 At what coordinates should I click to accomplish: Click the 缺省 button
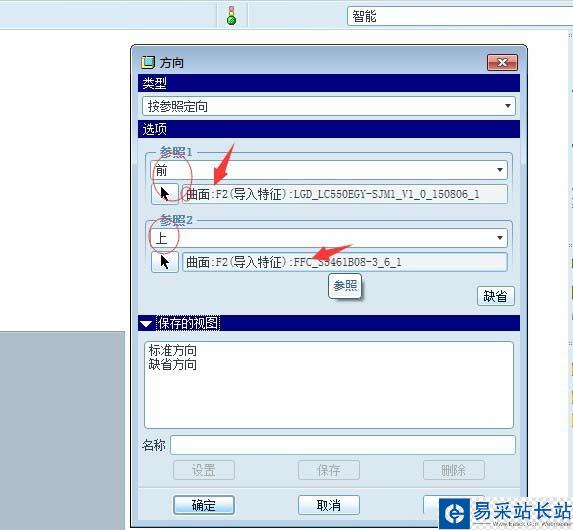point(496,296)
